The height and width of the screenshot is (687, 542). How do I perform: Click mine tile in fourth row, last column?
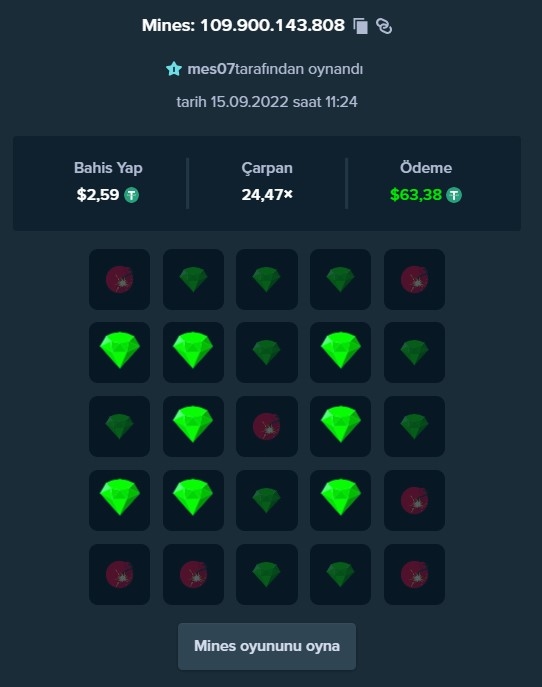[414, 500]
